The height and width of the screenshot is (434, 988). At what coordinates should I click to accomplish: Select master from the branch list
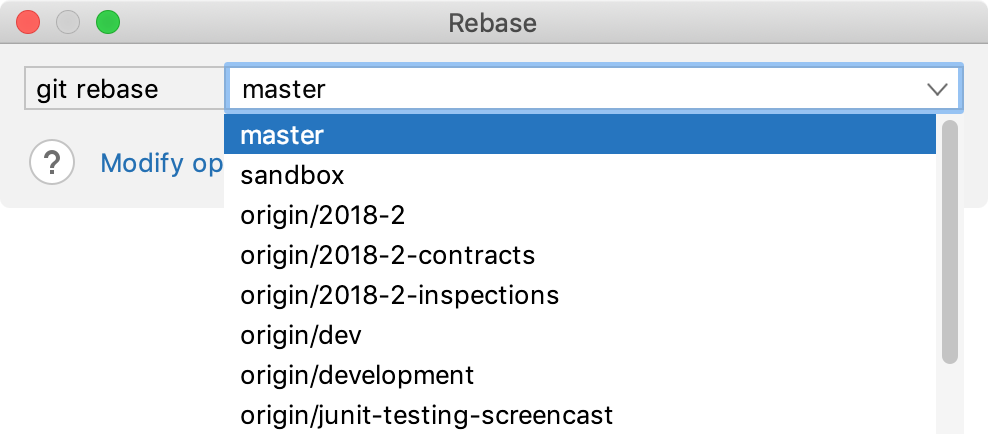580,135
